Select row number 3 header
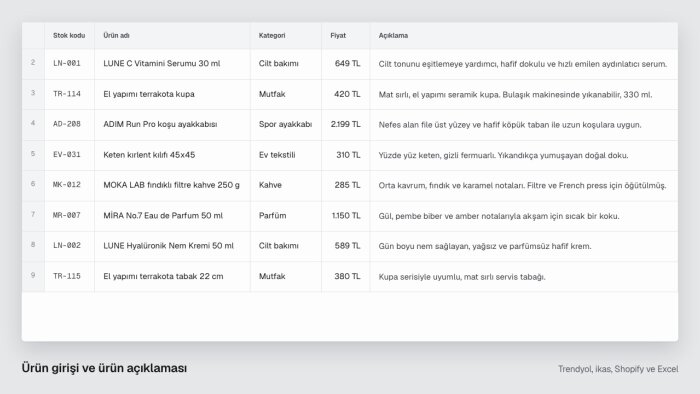 point(33,94)
